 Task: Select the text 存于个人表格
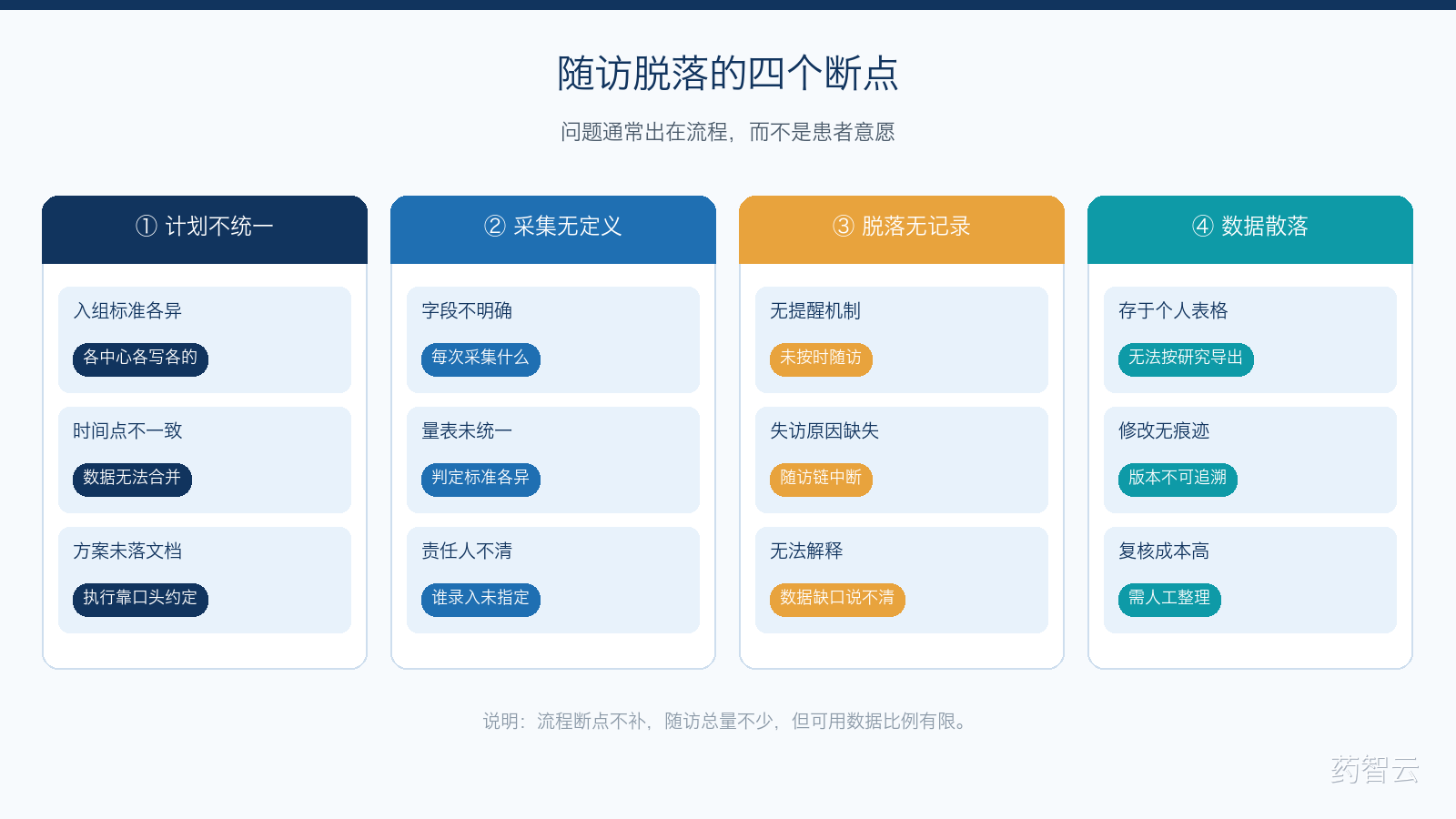(x=1173, y=310)
